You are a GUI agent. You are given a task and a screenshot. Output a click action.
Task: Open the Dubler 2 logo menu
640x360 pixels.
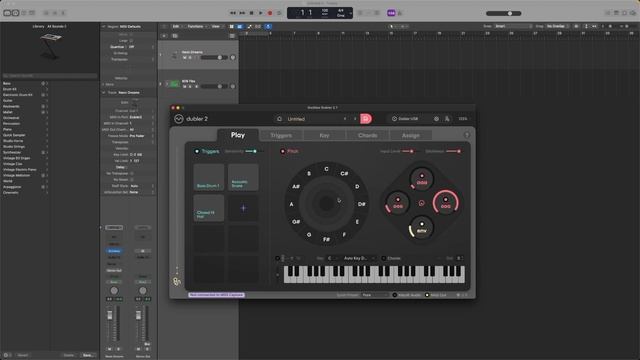click(179, 119)
